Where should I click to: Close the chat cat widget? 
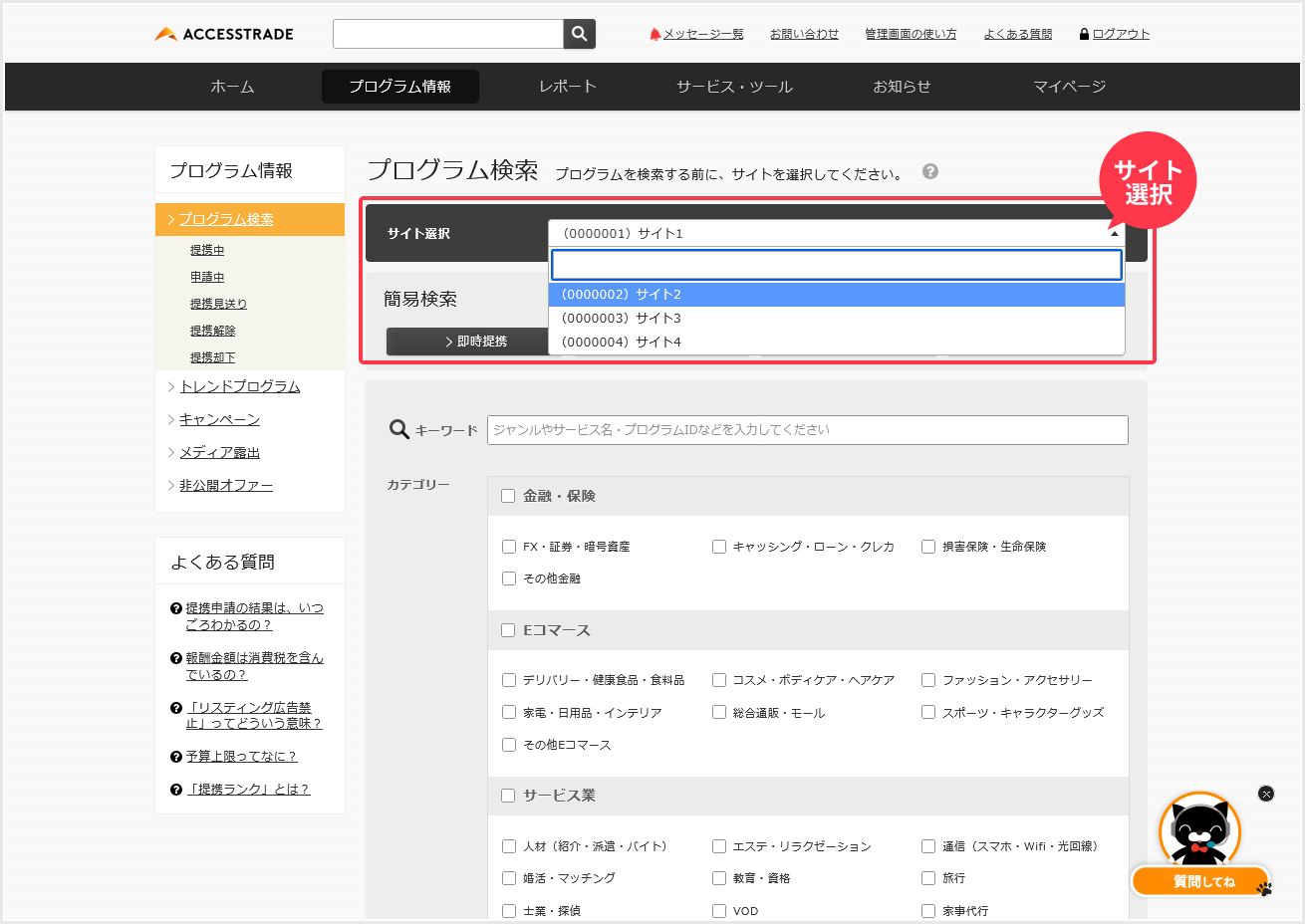[x=1266, y=794]
